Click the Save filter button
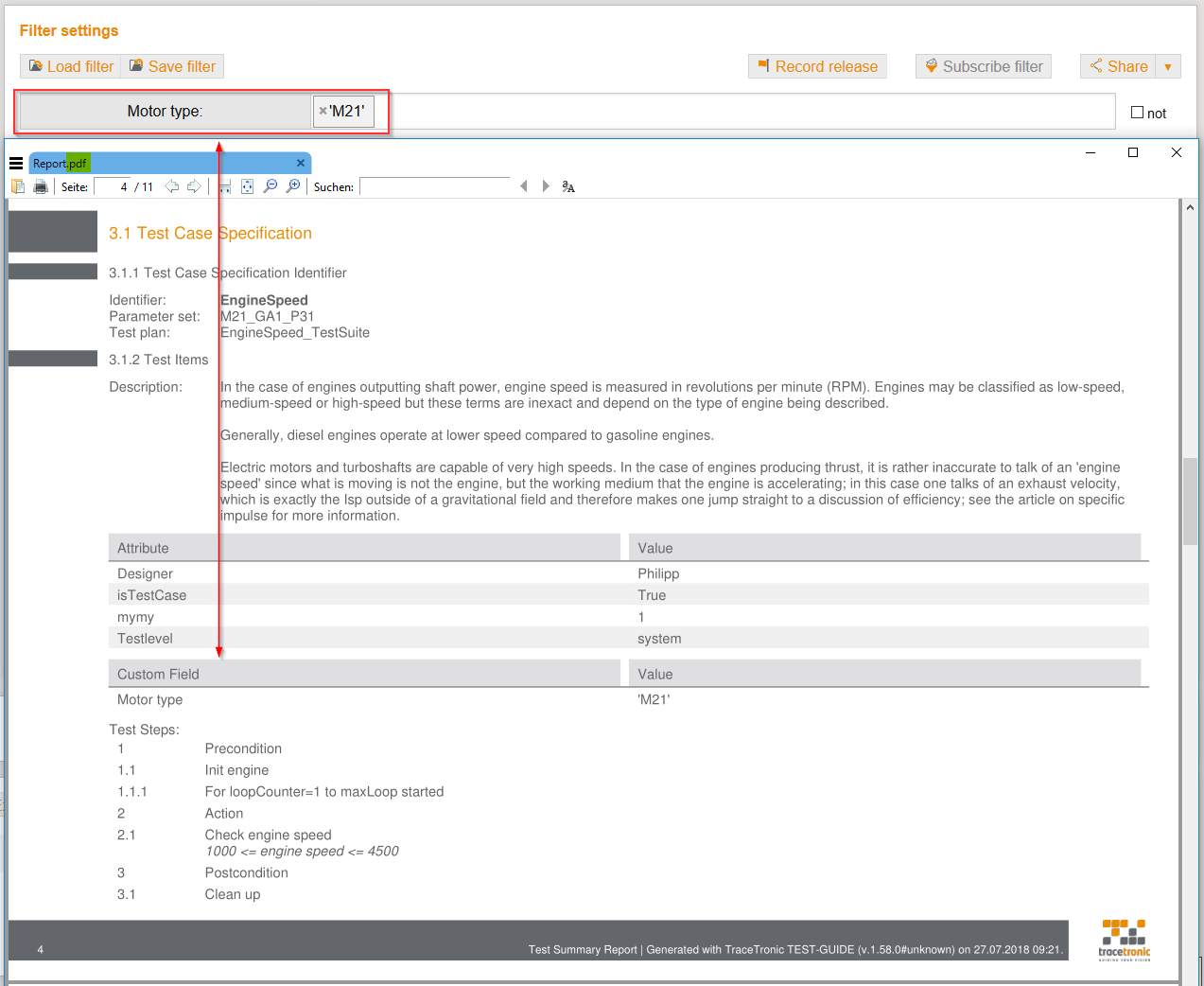Viewport: 1204px width, 986px height. tap(173, 66)
